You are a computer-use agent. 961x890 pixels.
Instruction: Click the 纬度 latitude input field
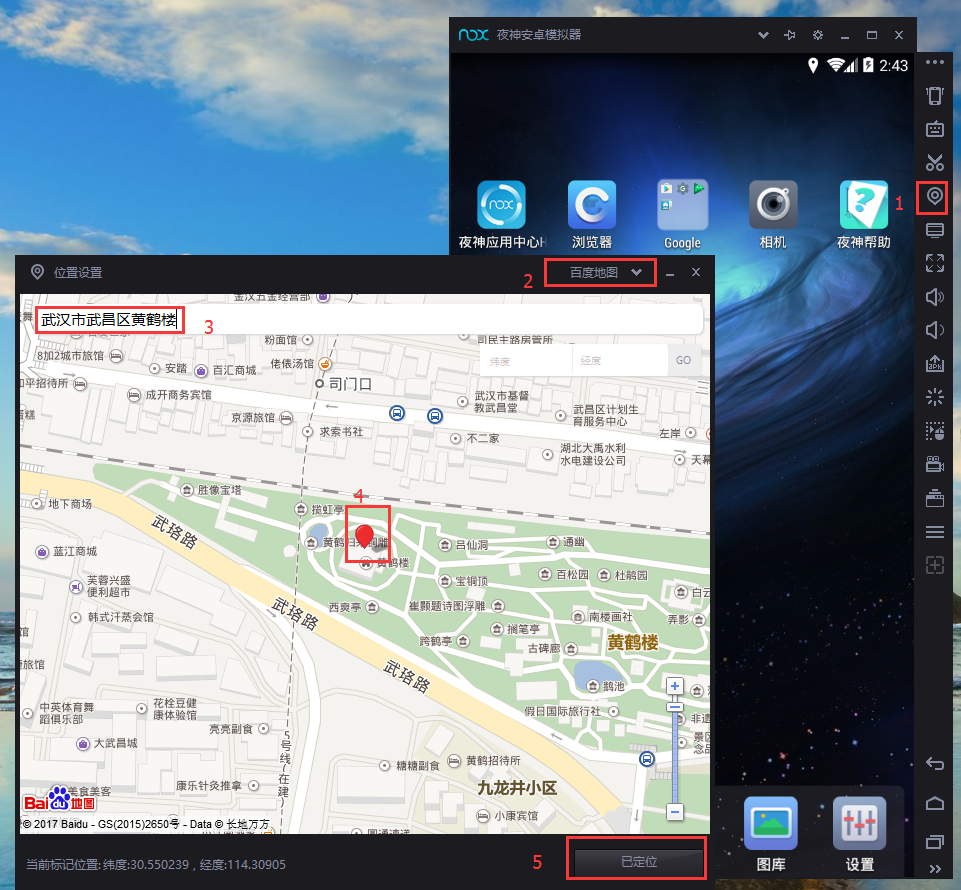point(526,361)
